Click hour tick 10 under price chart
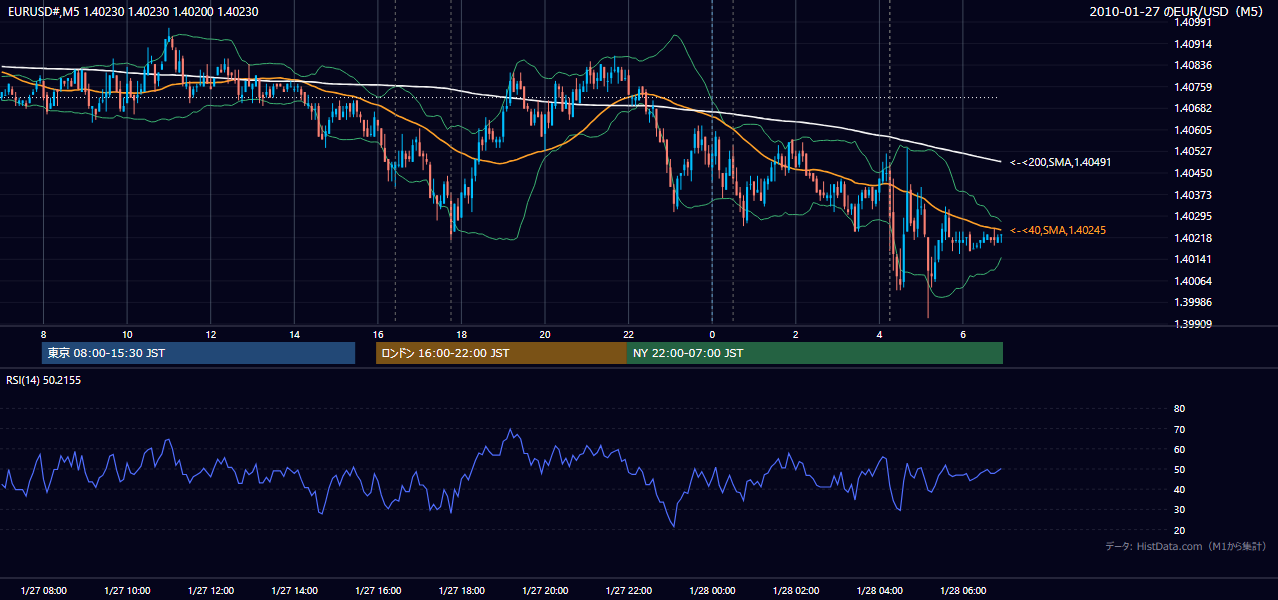This screenshot has width=1278, height=600. (127, 334)
